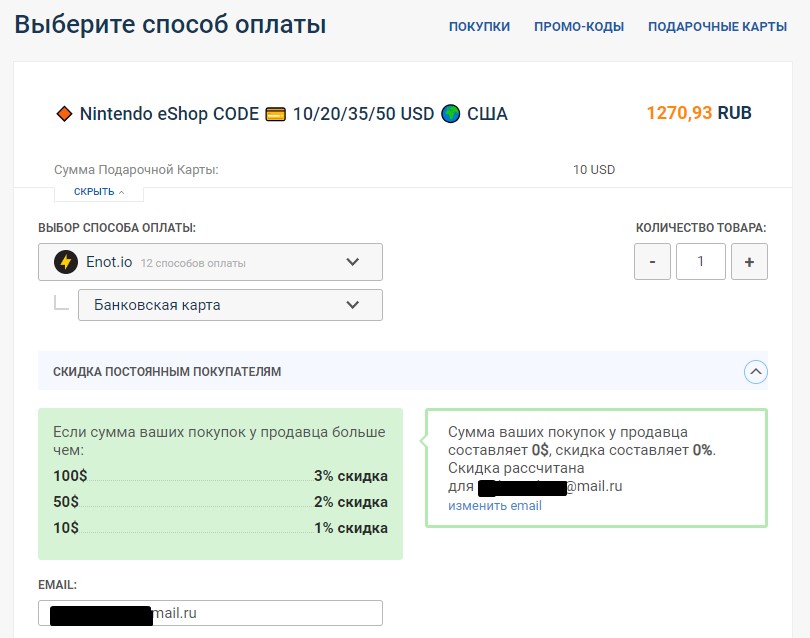Open the Enot.io payment method dropdown
The width and height of the screenshot is (810, 638).
pyautogui.click(x=210, y=262)
